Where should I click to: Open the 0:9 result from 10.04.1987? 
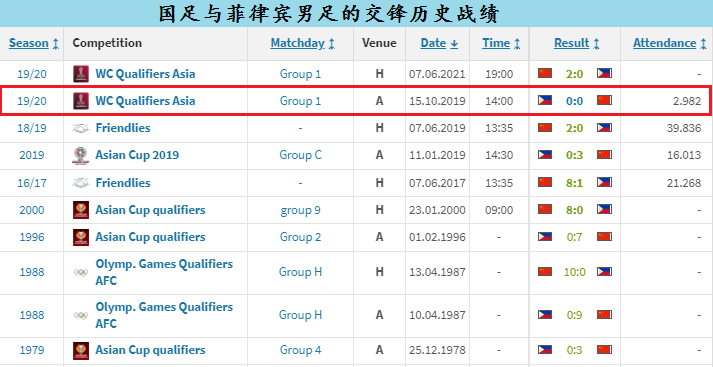click(574, 315)
